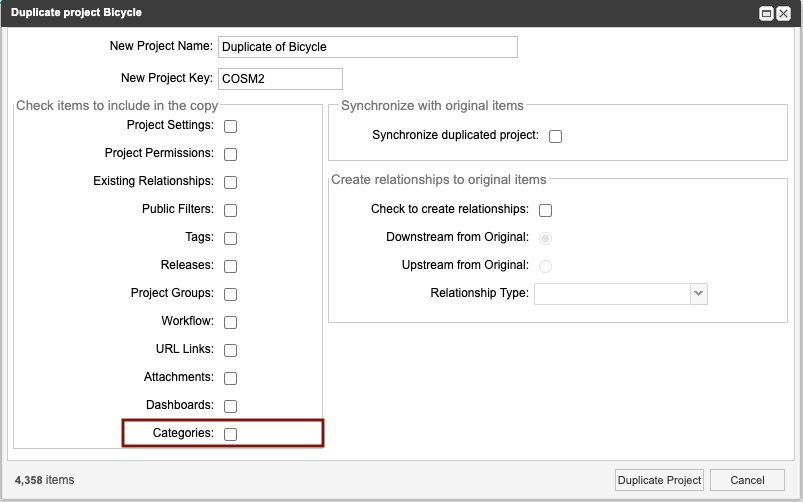
Task: Click the Synchronize duplicated project label
Action: pos(455,135)
